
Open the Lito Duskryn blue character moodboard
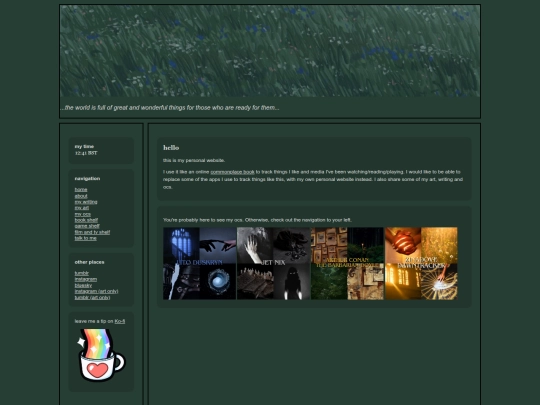coord(200,263)
